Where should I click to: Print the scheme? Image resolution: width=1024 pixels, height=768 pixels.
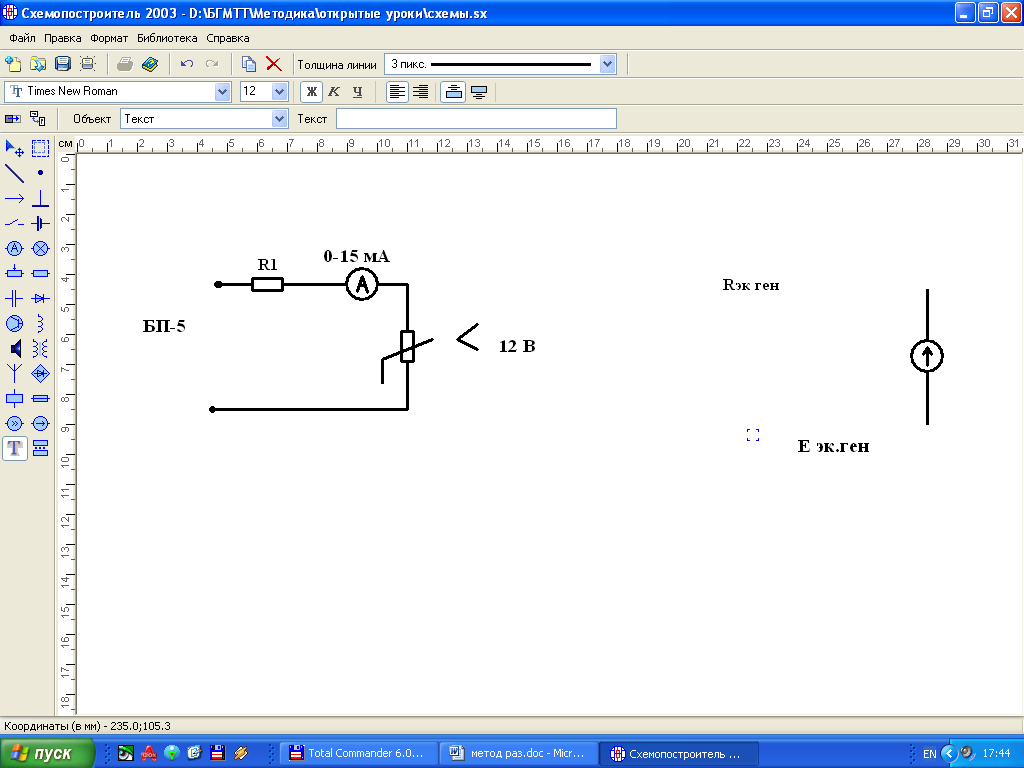coord(125,64)
